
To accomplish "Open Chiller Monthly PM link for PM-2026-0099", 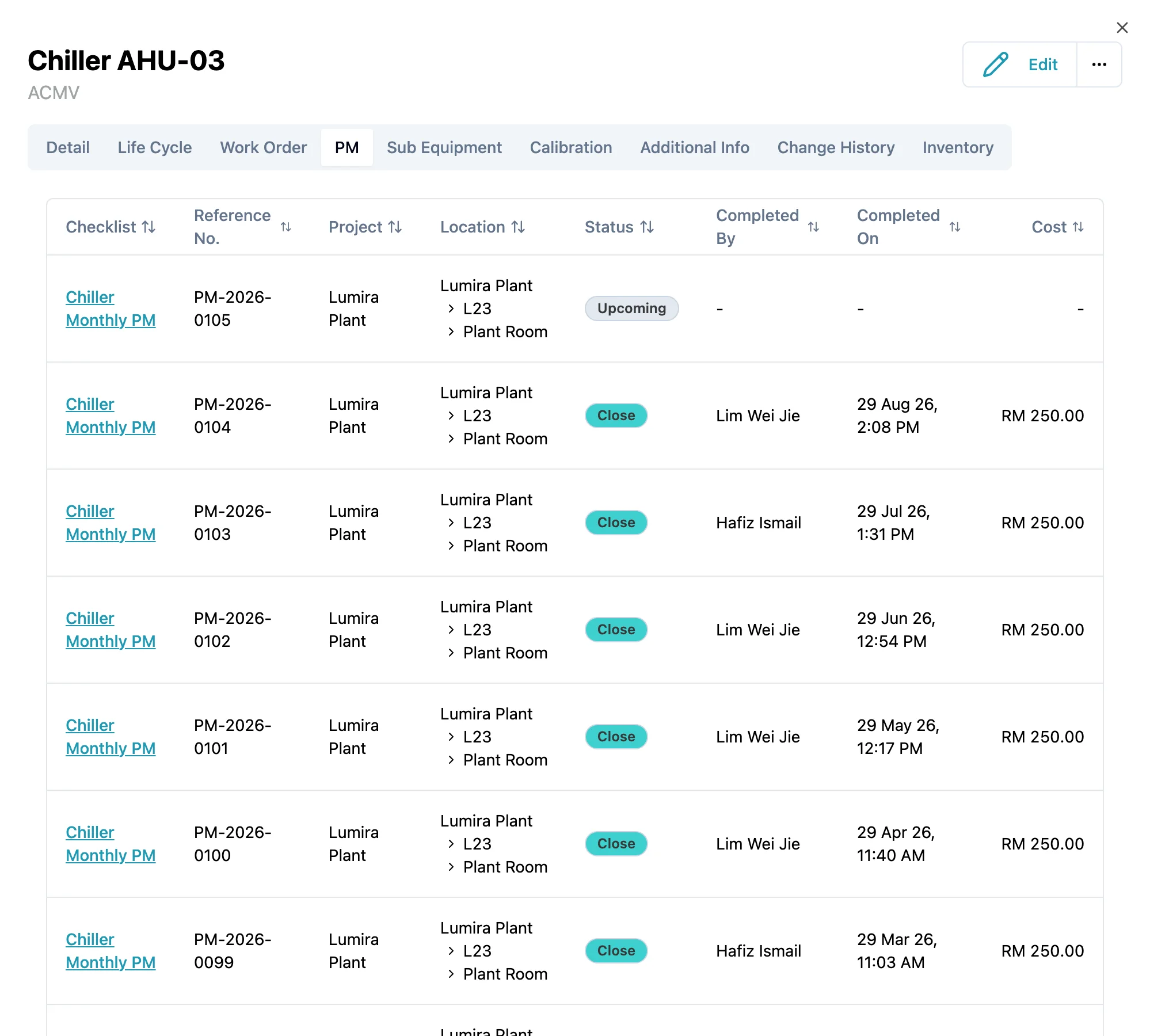I will click(x=111, y=951).
